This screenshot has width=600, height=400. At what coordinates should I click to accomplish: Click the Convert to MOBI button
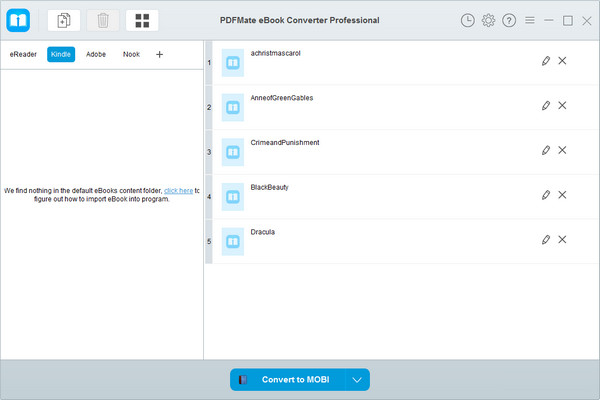289,380
